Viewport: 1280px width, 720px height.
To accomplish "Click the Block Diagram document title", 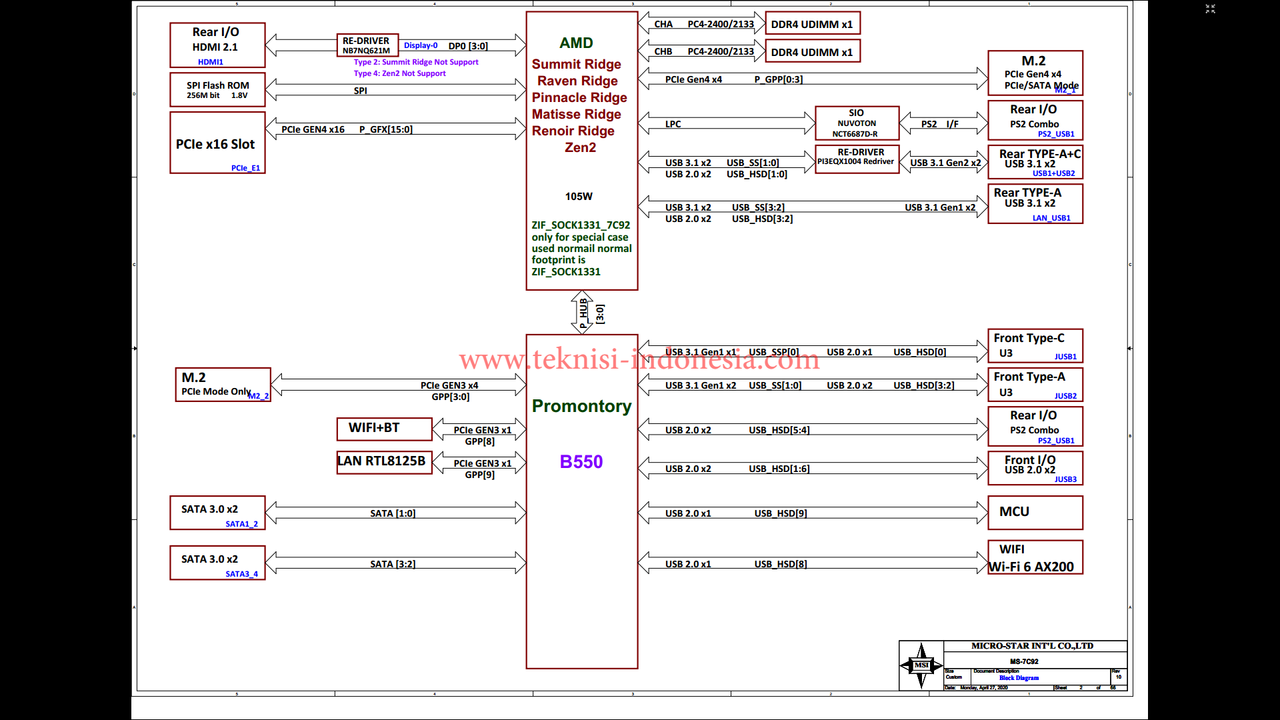I will click(x=1019, y=678).
